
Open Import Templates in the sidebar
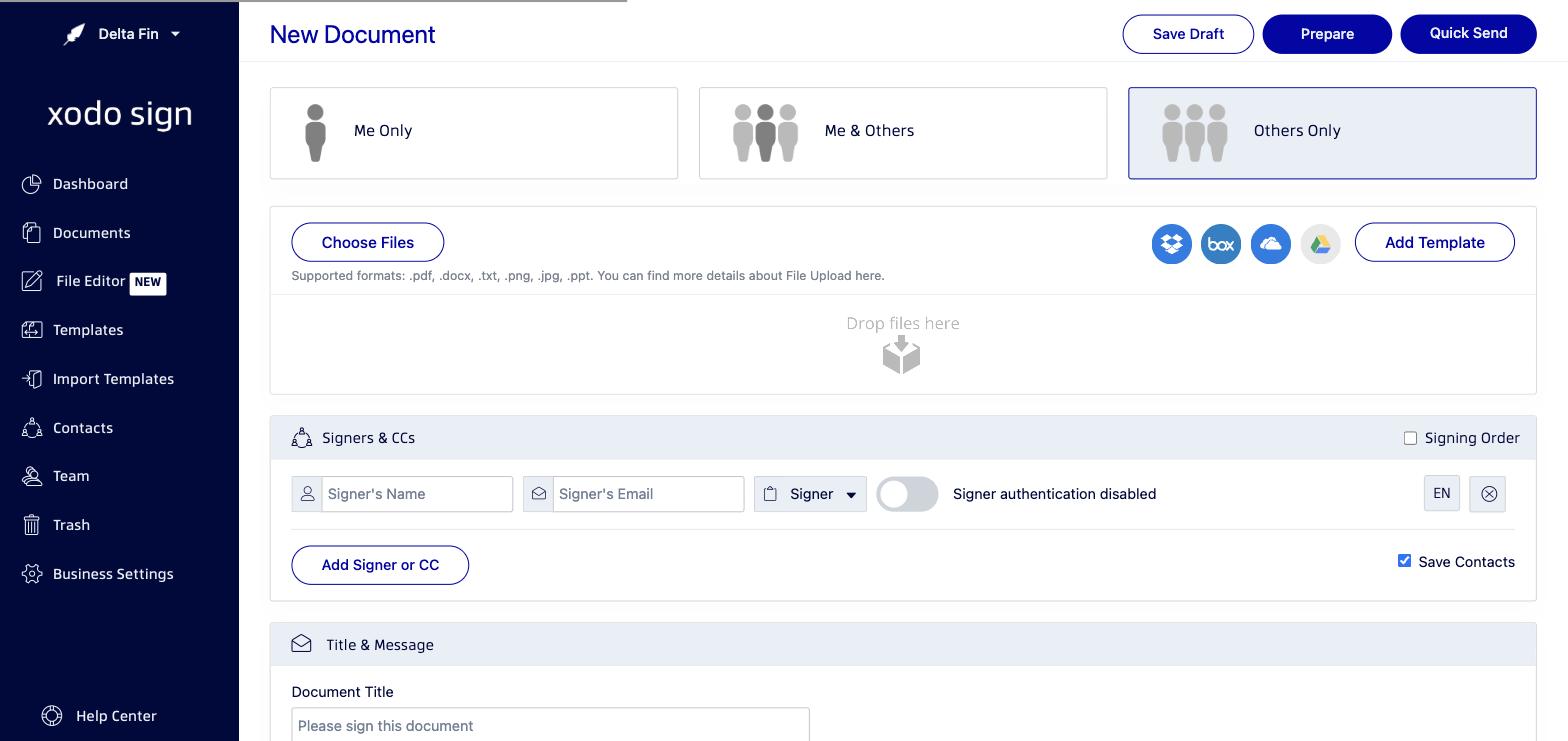(x=113, y=379)
